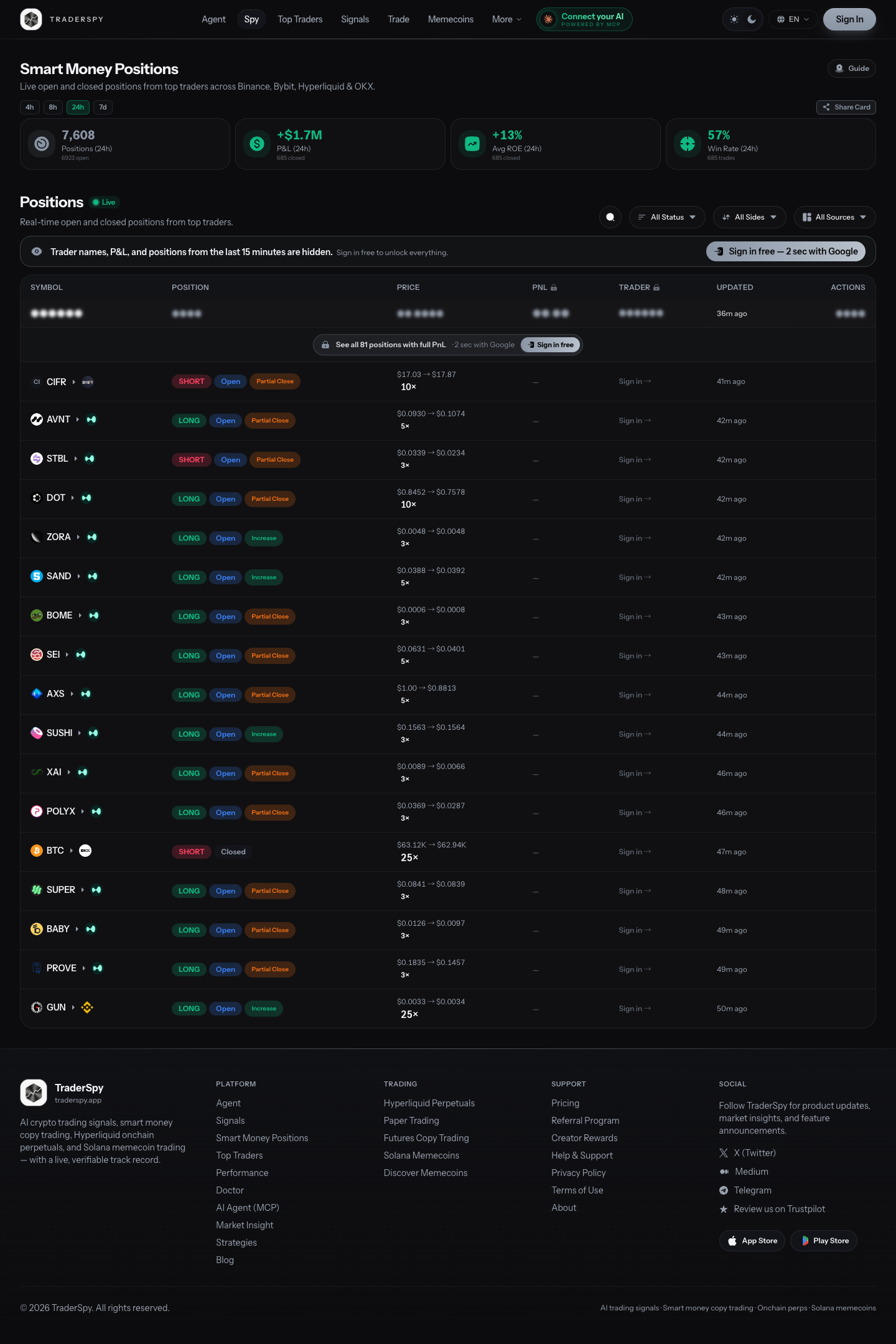Open the X (Twitter) social link
This screenshot has width=896, height=1344.
(x=747, y=1153)
